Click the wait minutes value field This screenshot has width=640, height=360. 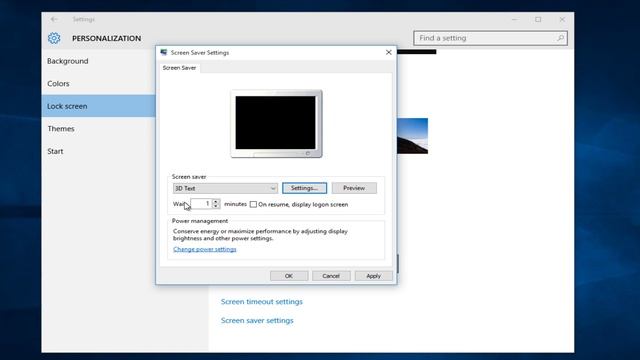pyautogui.click(x=202, y=204)
